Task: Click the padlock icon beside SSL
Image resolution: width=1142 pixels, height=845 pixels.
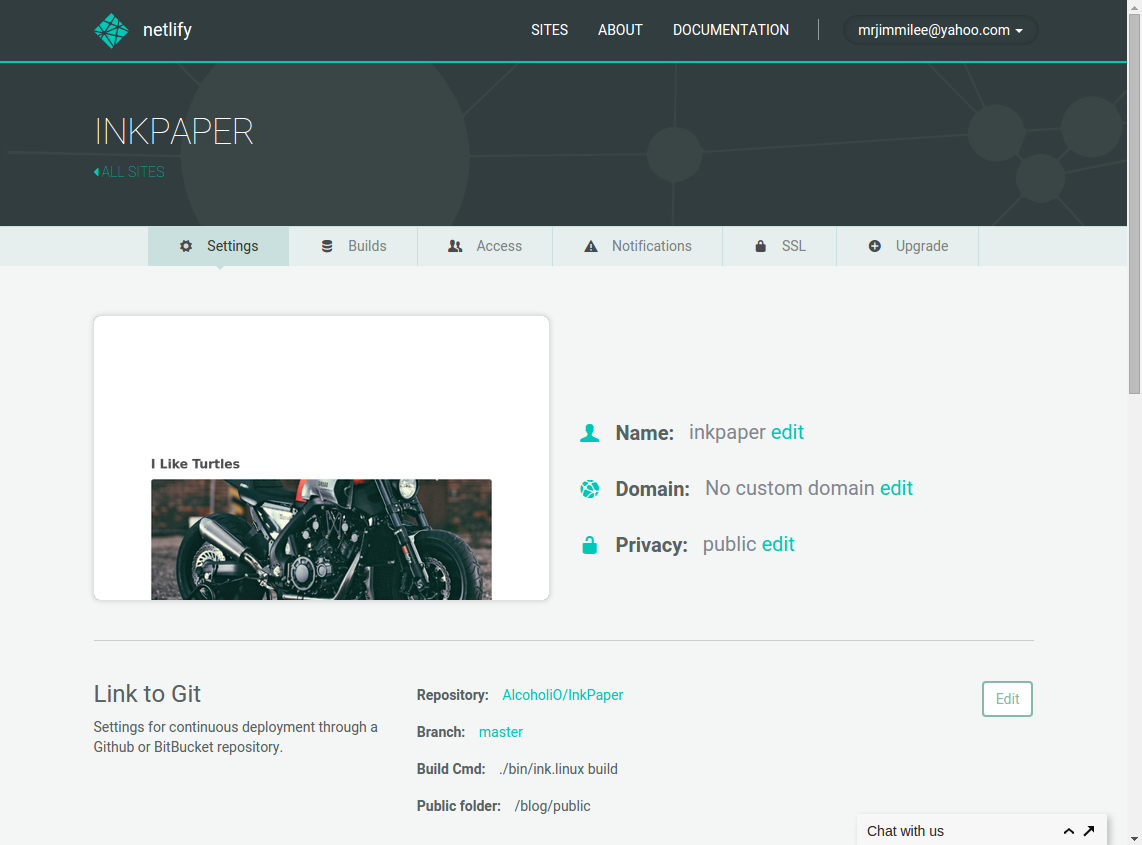Action: (761, 246)
